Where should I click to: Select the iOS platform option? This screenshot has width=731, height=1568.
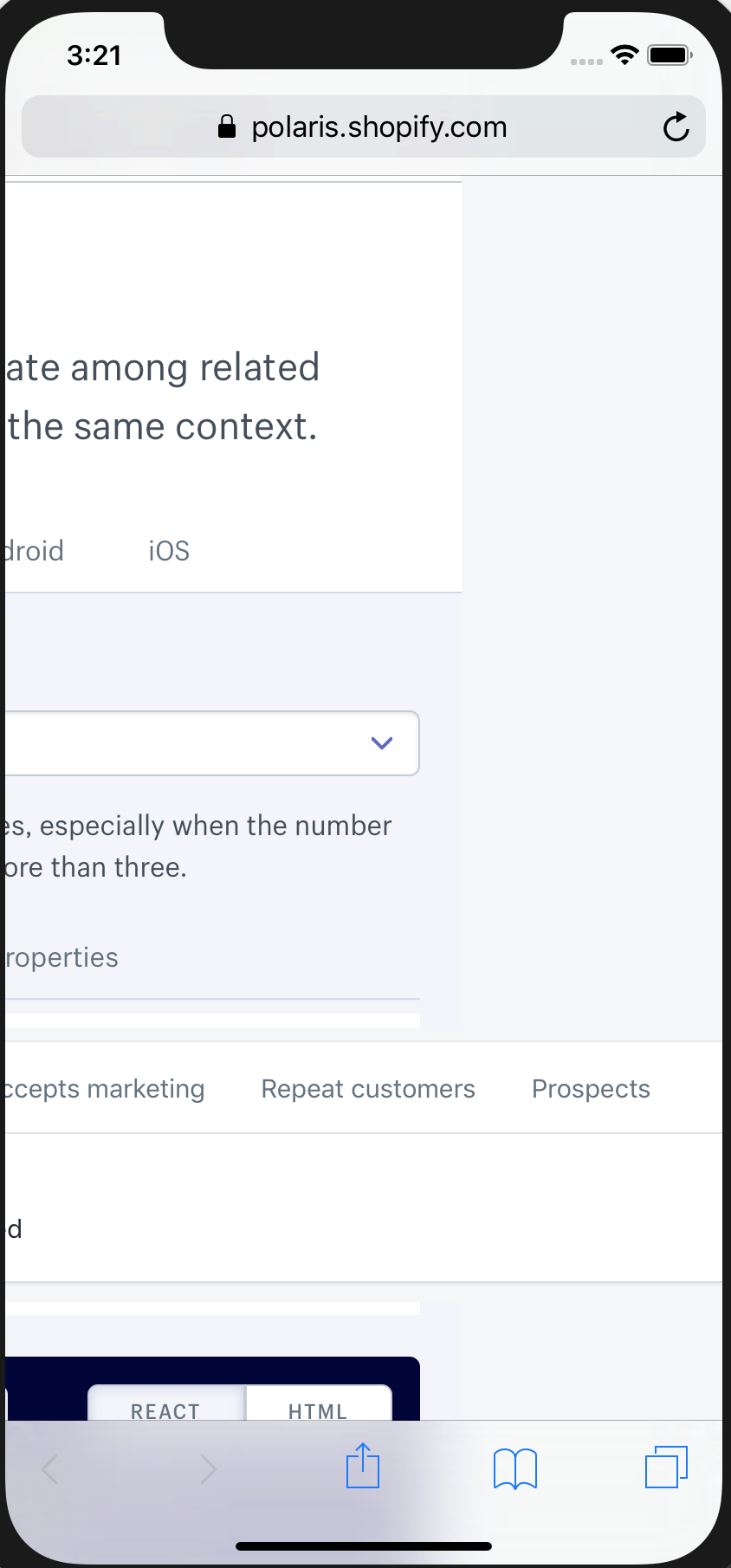pyautogui.click(x=168, y=551)
